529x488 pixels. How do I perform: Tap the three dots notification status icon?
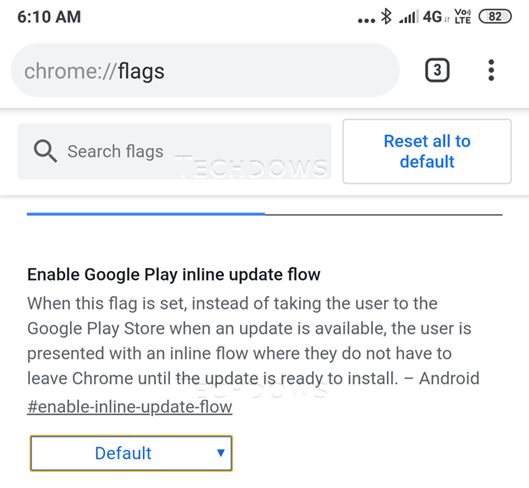[366, 21]
